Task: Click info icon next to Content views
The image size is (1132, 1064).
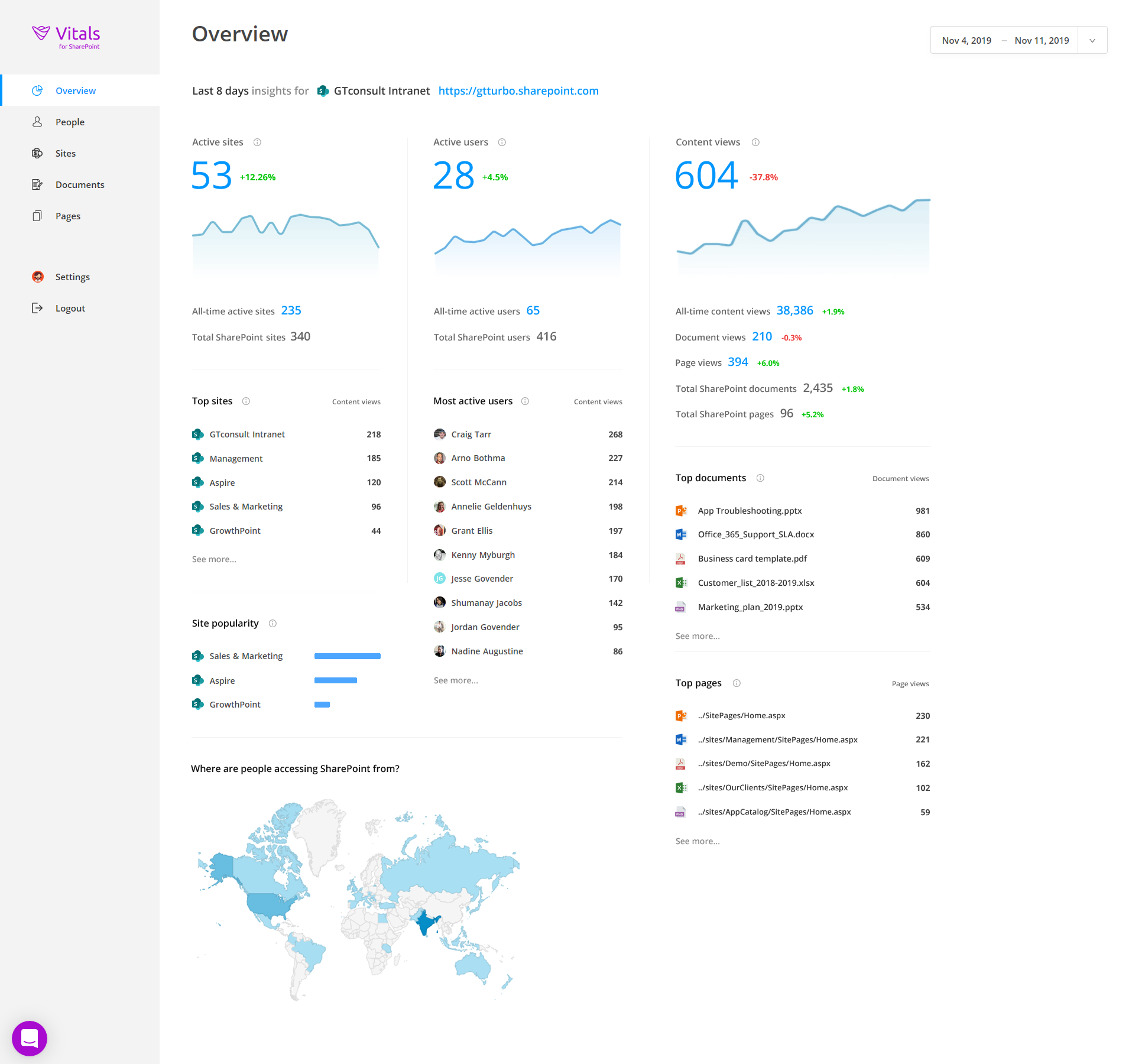Action: (755, 142)
